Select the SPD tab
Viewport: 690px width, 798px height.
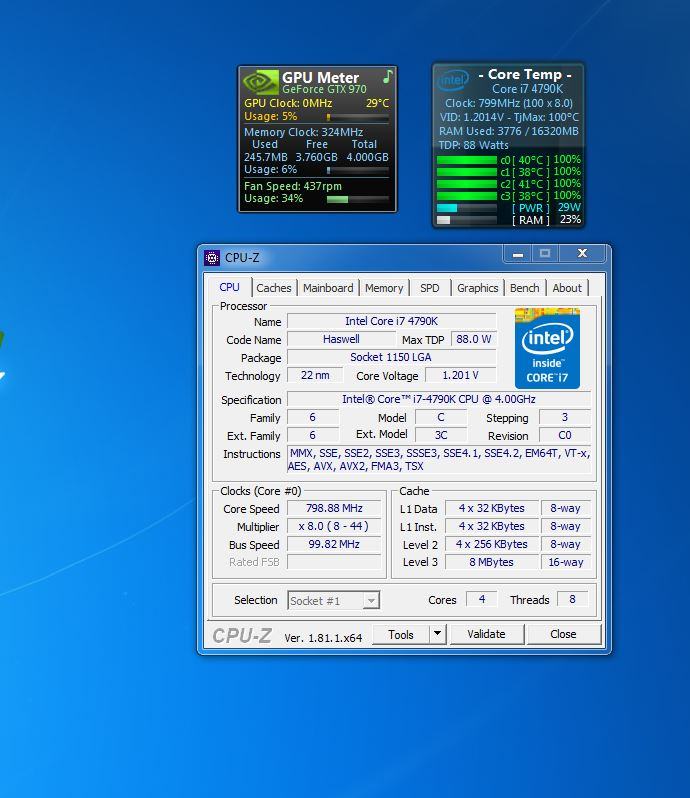[x=429, y=288]
